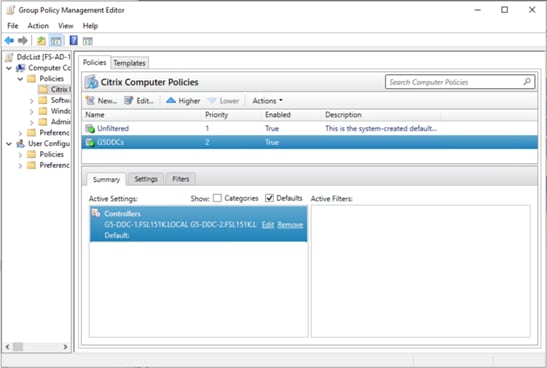Click the New policy icon

pos(90,101)
